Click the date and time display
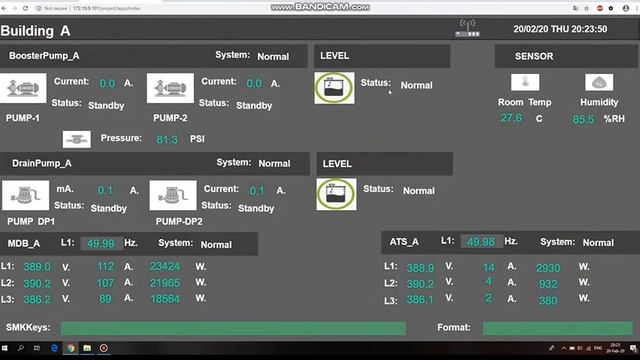This screenshot has width=640, height=360. (x=560, y=29)
